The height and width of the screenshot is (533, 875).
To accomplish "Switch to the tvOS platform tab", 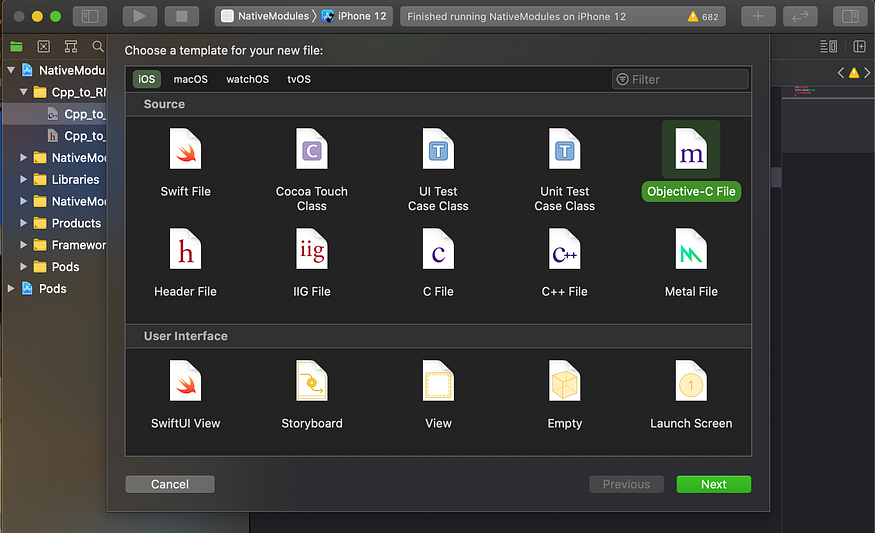I will [299, 79].
